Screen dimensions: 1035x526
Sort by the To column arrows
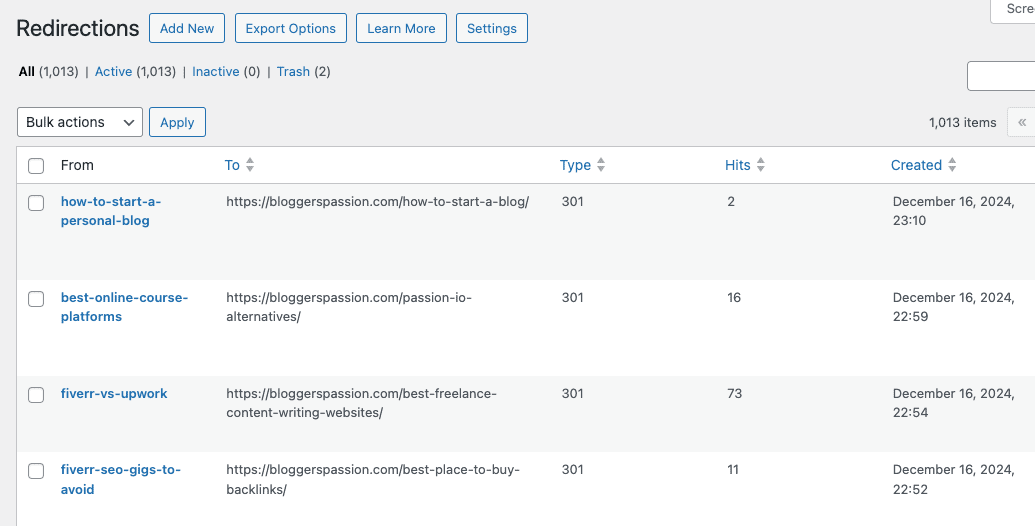tap(250, 165)
